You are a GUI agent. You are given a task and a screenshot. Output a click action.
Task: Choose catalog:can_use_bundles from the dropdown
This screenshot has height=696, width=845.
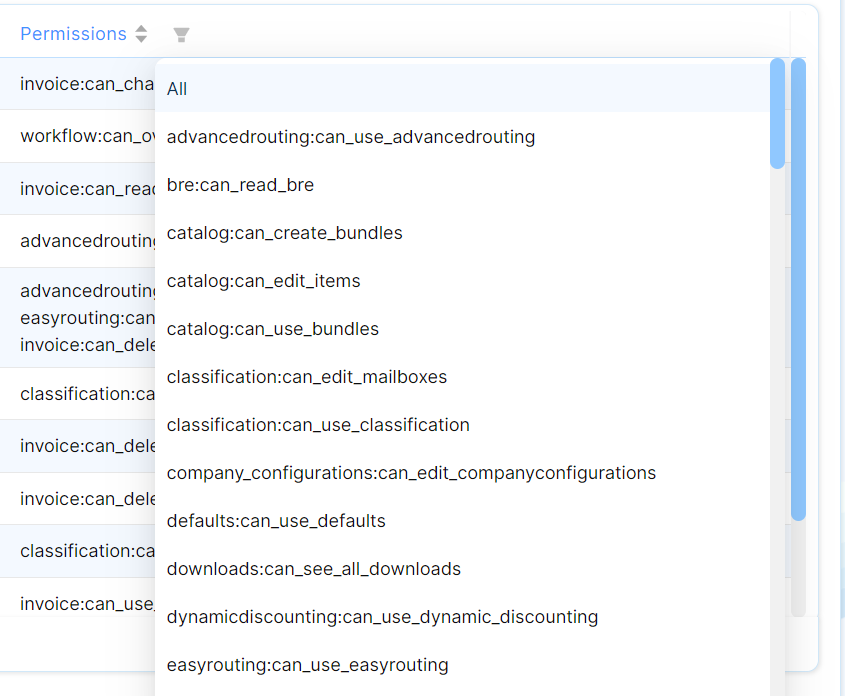pos(272,329)
